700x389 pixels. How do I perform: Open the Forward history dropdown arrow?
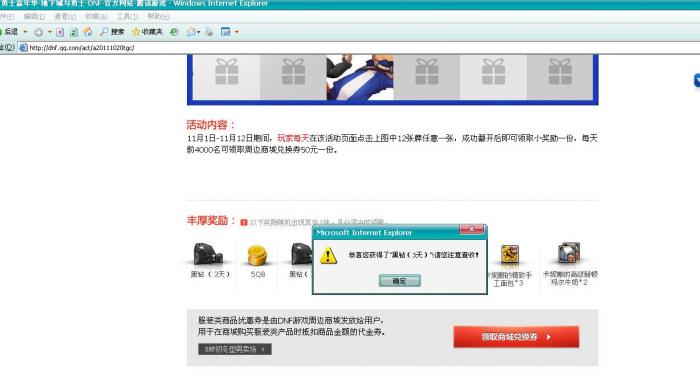point(50,32)
